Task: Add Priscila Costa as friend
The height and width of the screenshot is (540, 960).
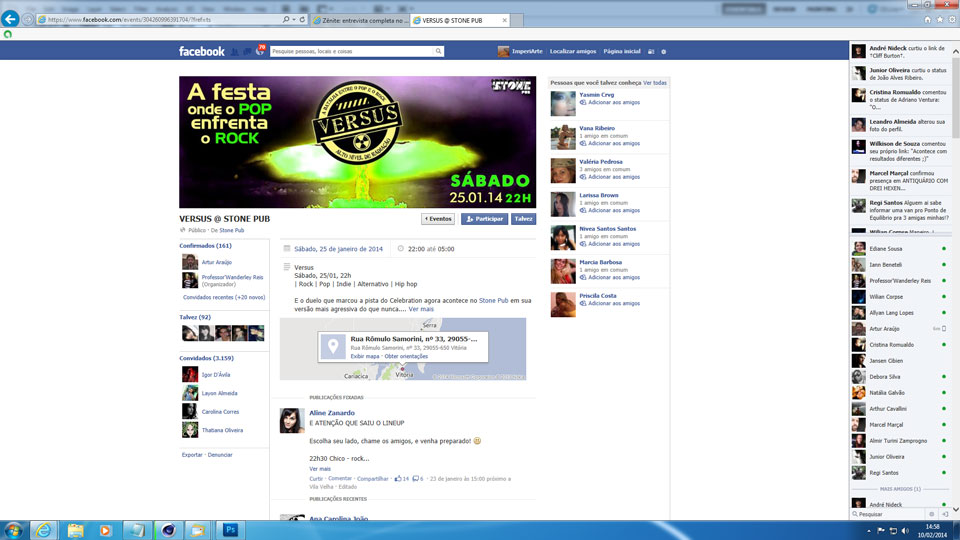Action: pyautogui.click(x=609, y=304)
